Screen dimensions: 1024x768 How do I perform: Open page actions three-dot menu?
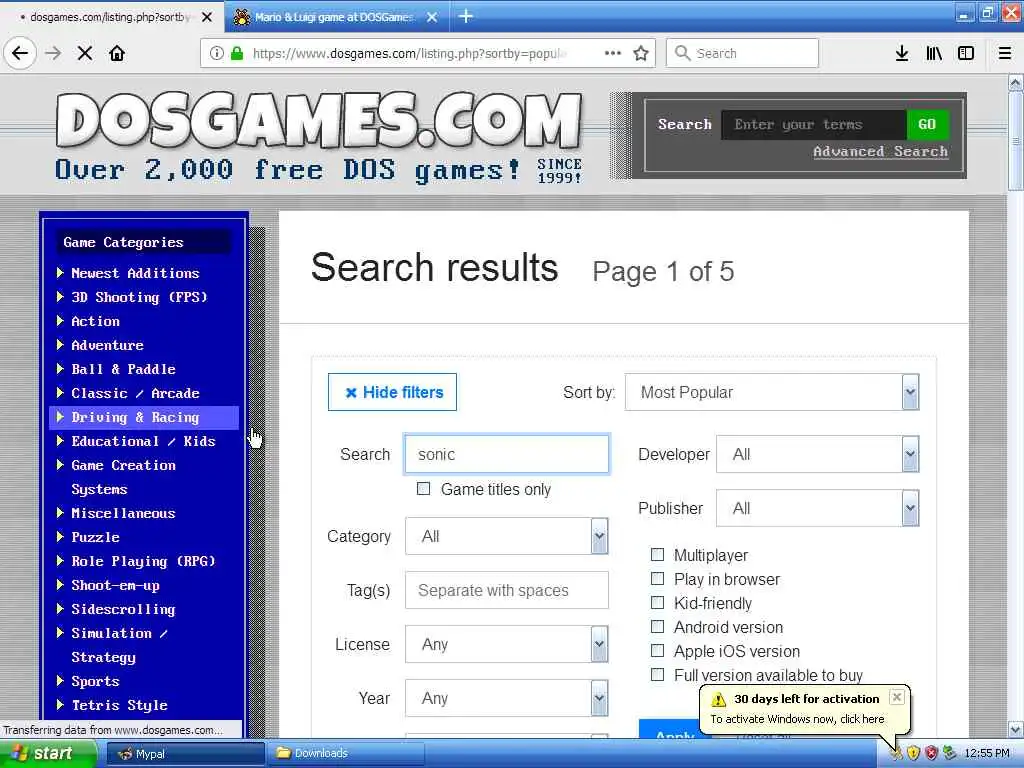(x=613, y=53)
